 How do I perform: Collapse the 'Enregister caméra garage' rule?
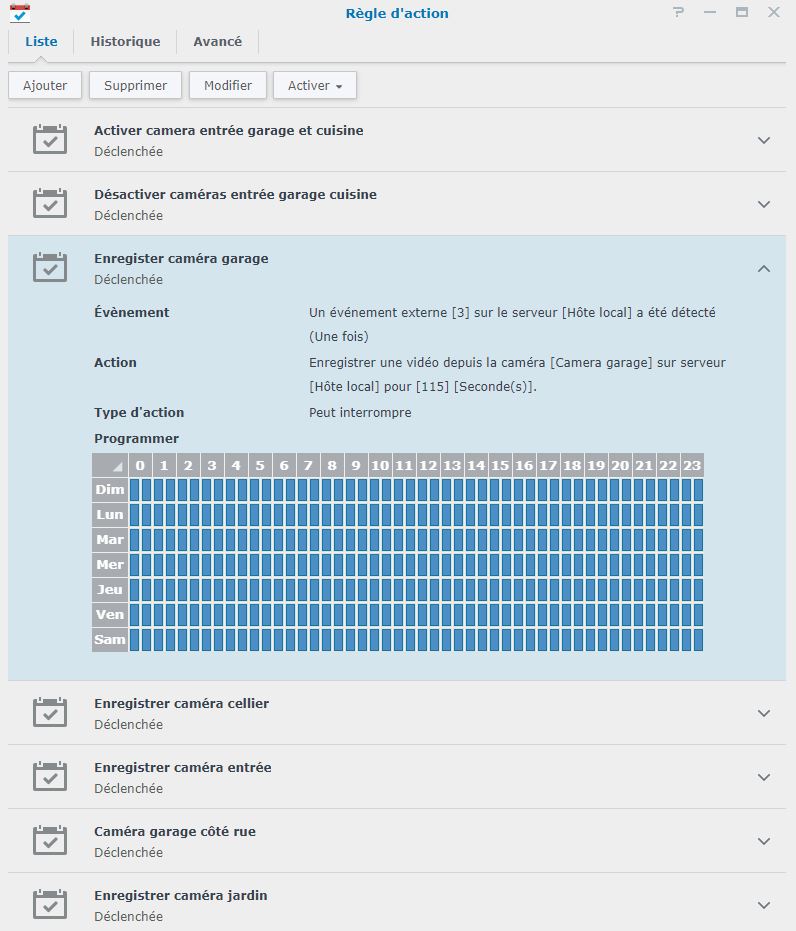[764, 268]
